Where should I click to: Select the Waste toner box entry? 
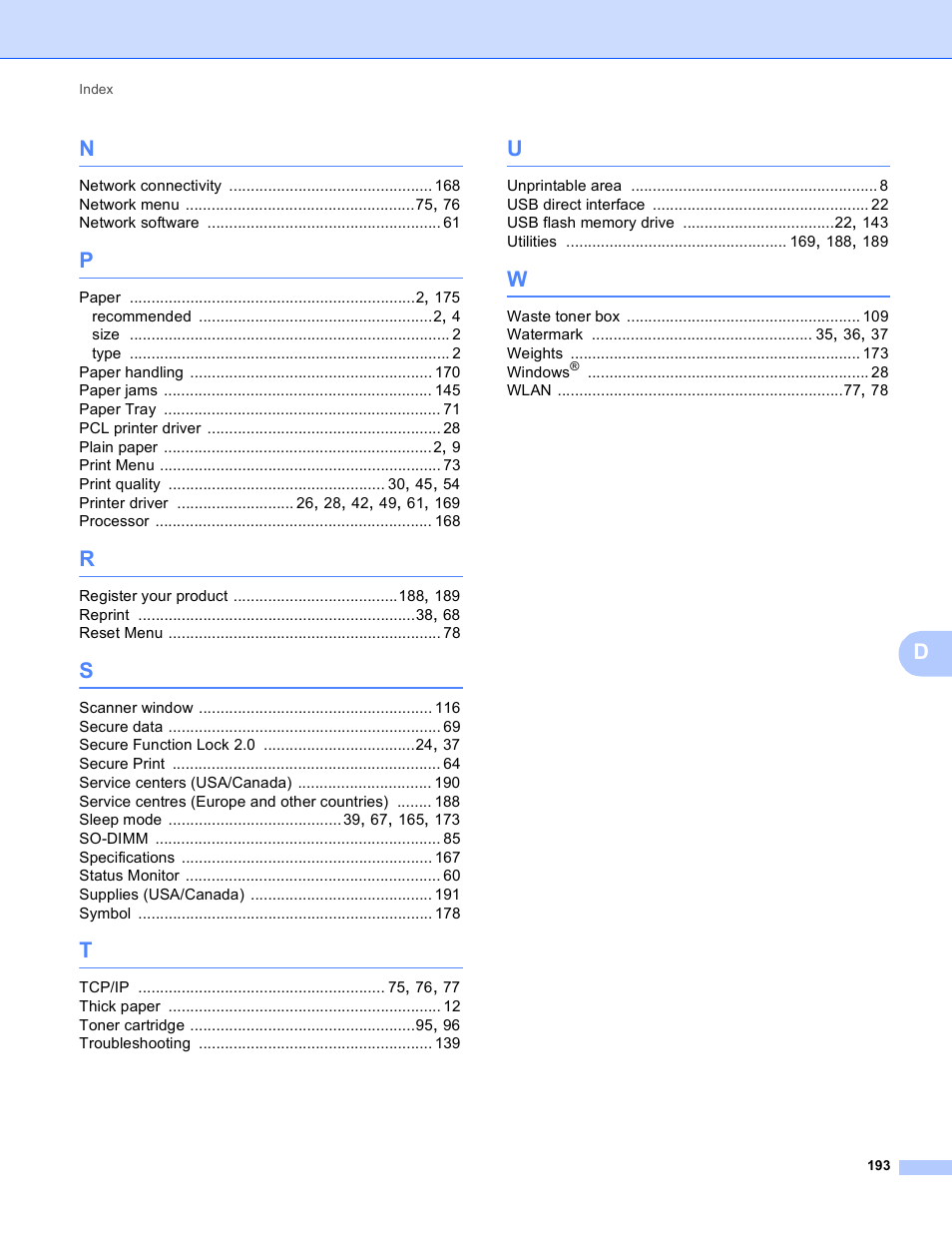point(698,316)
